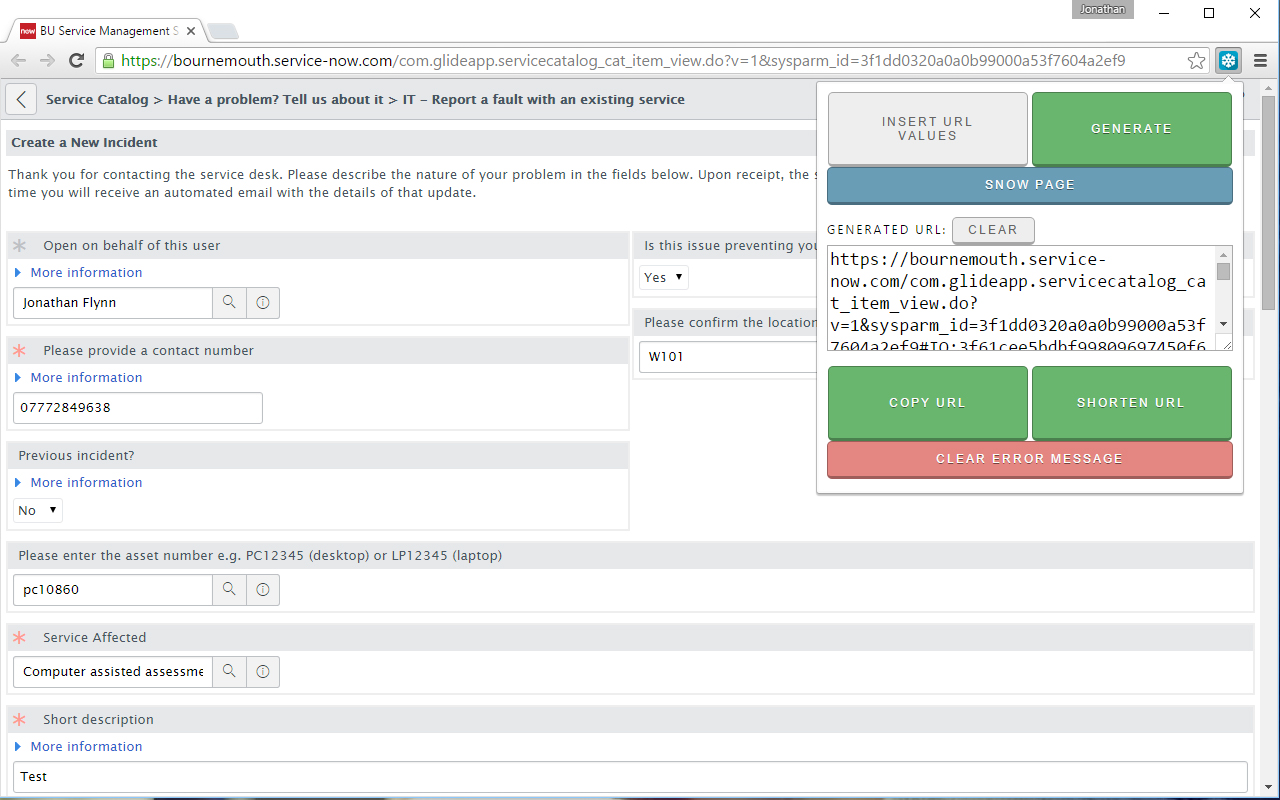Click the Open on behalf user field
This screenshot has height=800, width=1280.
[113, 302]
